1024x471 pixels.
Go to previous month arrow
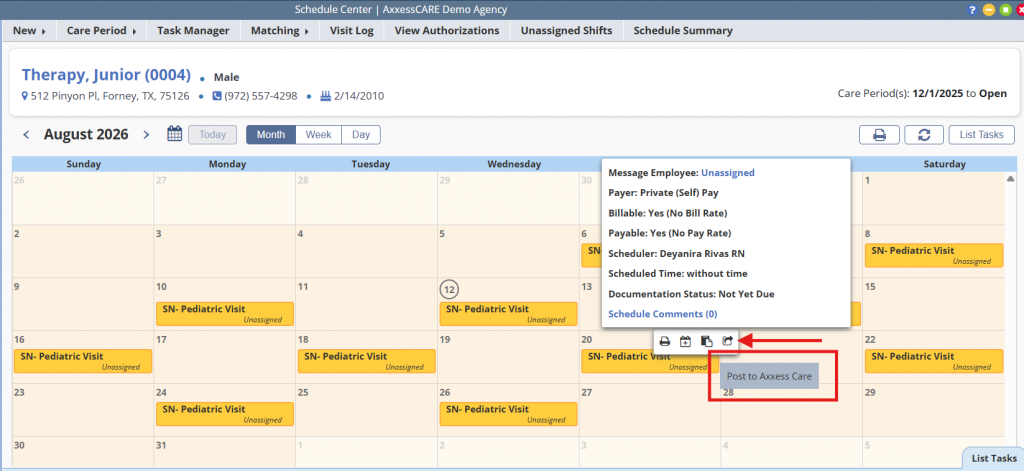(27, 135)
